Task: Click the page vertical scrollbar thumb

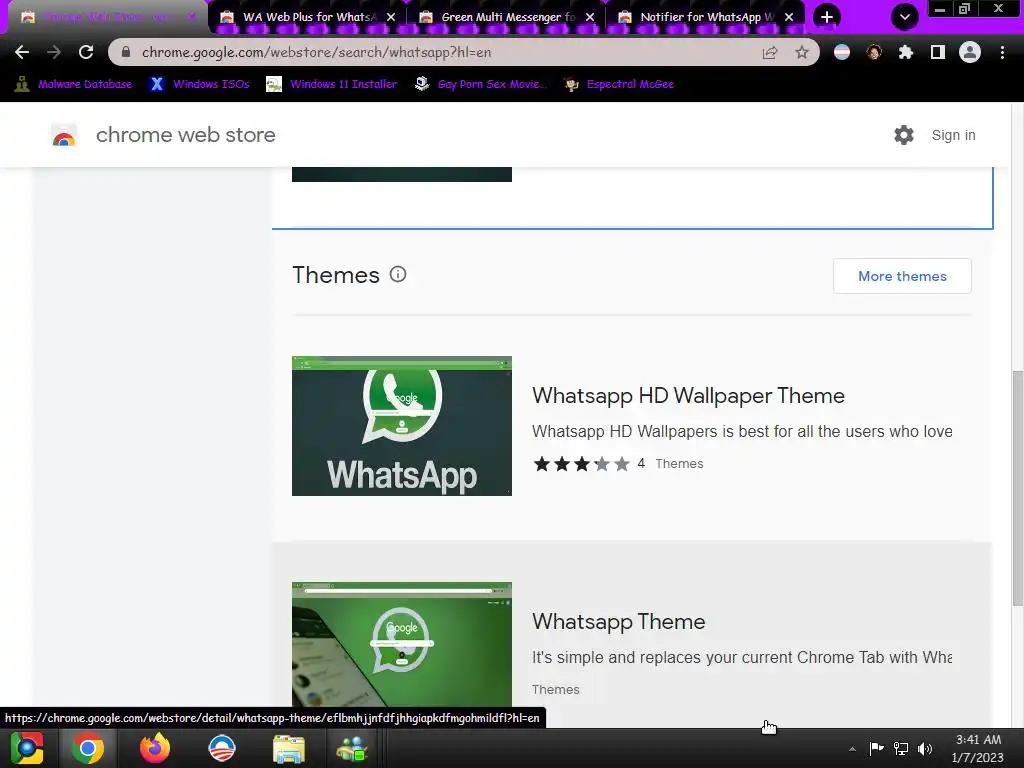Action: click(x=1017, y=488)
